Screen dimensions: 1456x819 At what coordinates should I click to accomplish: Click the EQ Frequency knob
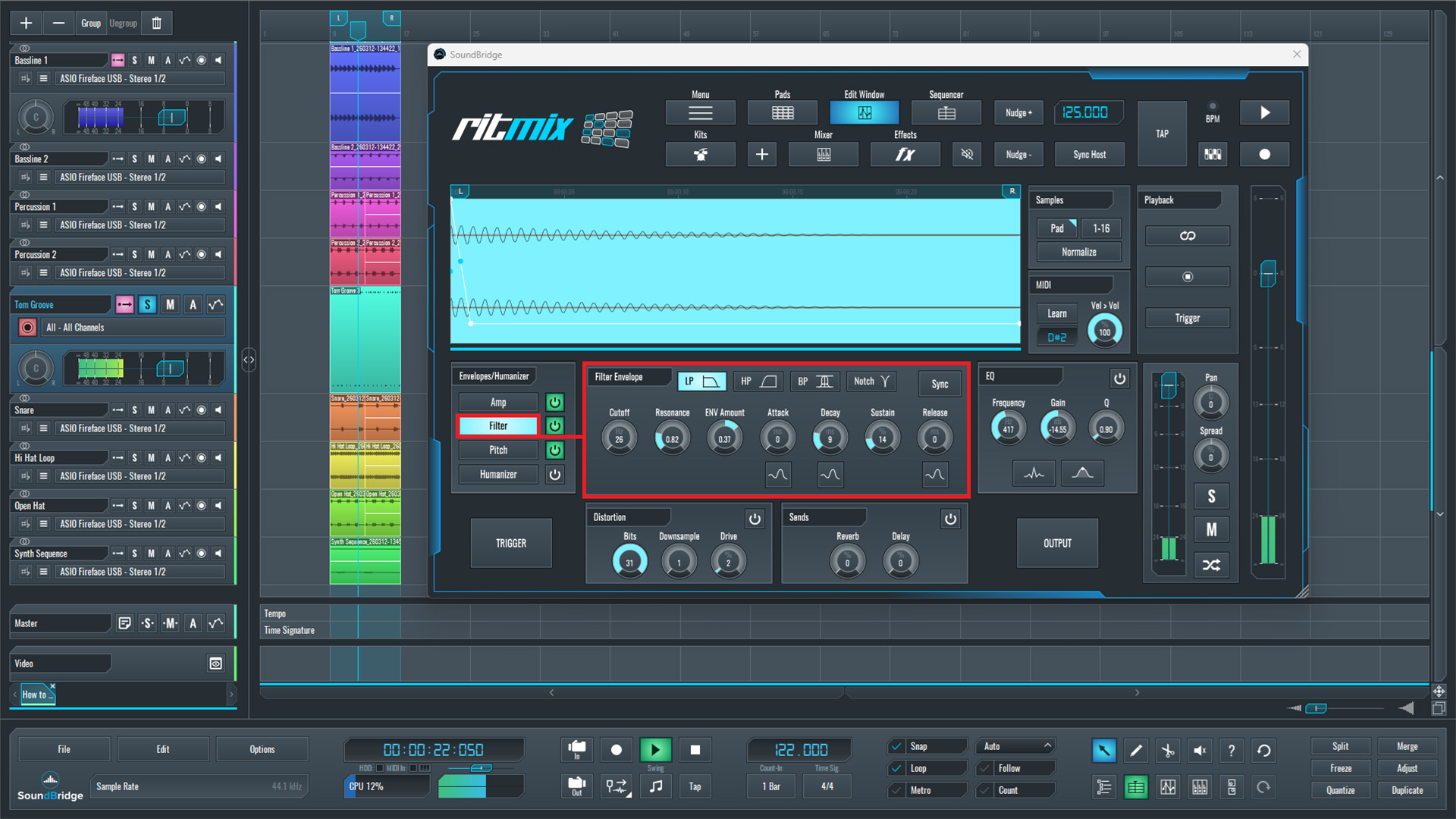pos(1008,428)
